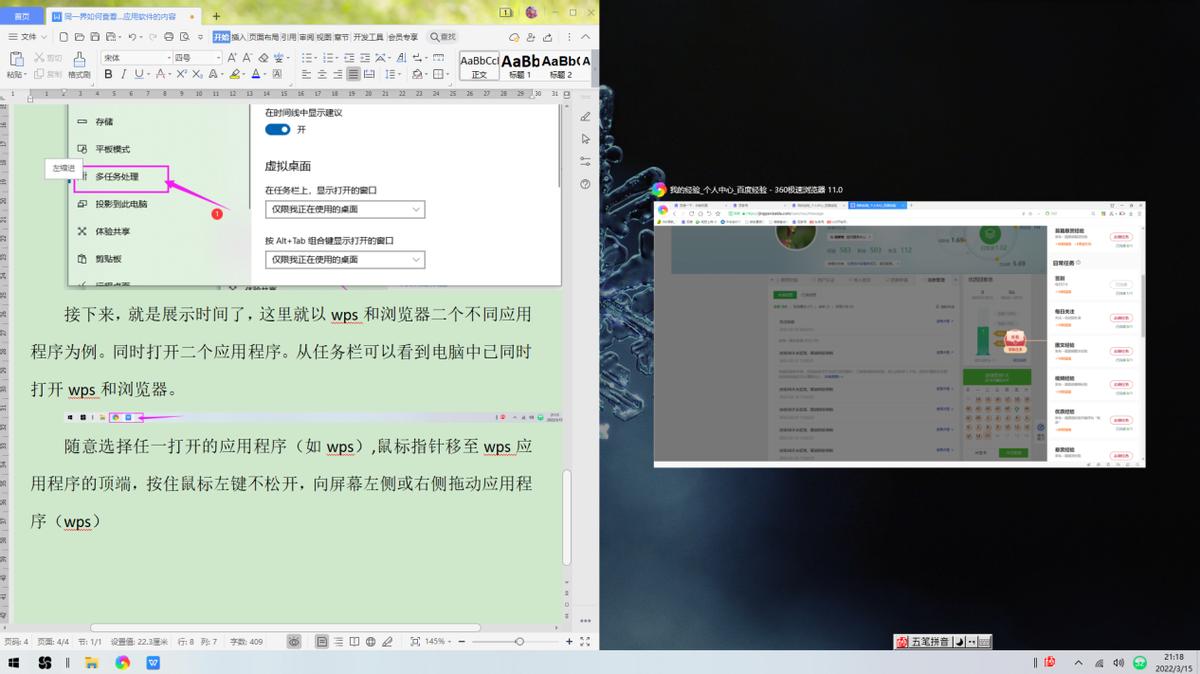This screenshot has height=674, width=1200.
Task: Click the Save icon in WPS toolbar
Action: (95, 36)
